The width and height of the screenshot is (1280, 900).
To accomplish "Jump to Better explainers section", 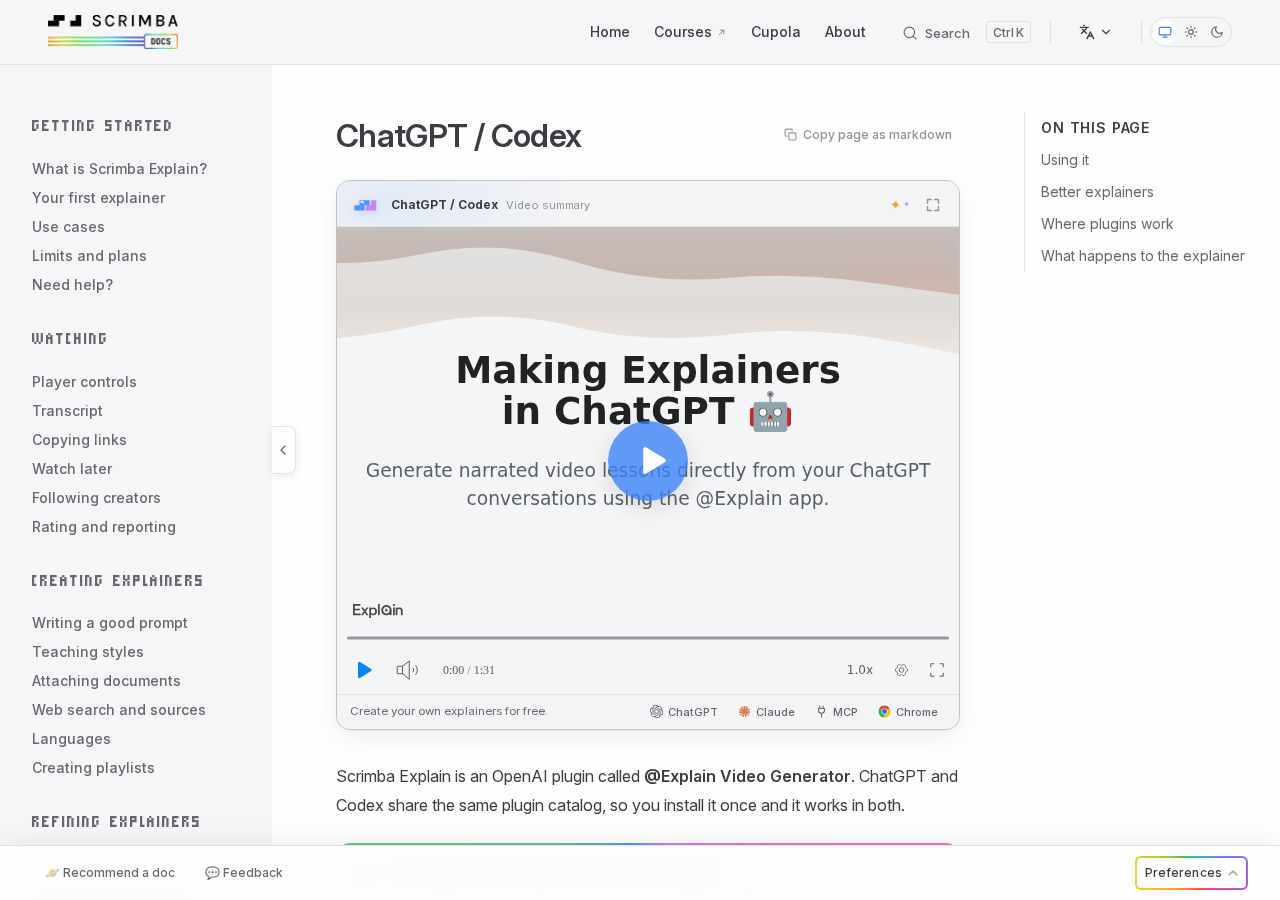I will click(x=1097, y=192).
